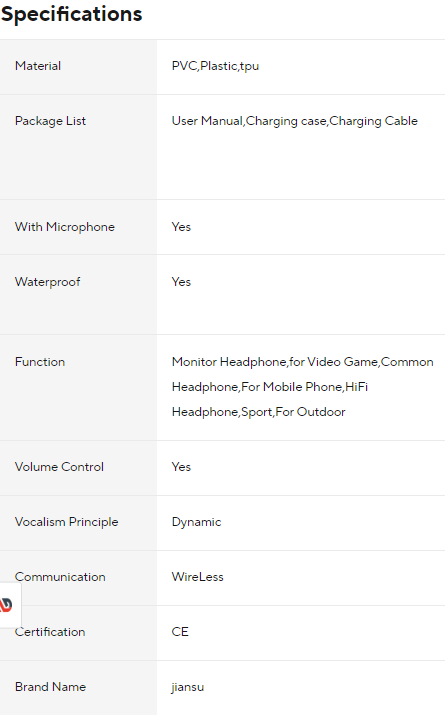Click the red floating widget icon

[6, 605]
